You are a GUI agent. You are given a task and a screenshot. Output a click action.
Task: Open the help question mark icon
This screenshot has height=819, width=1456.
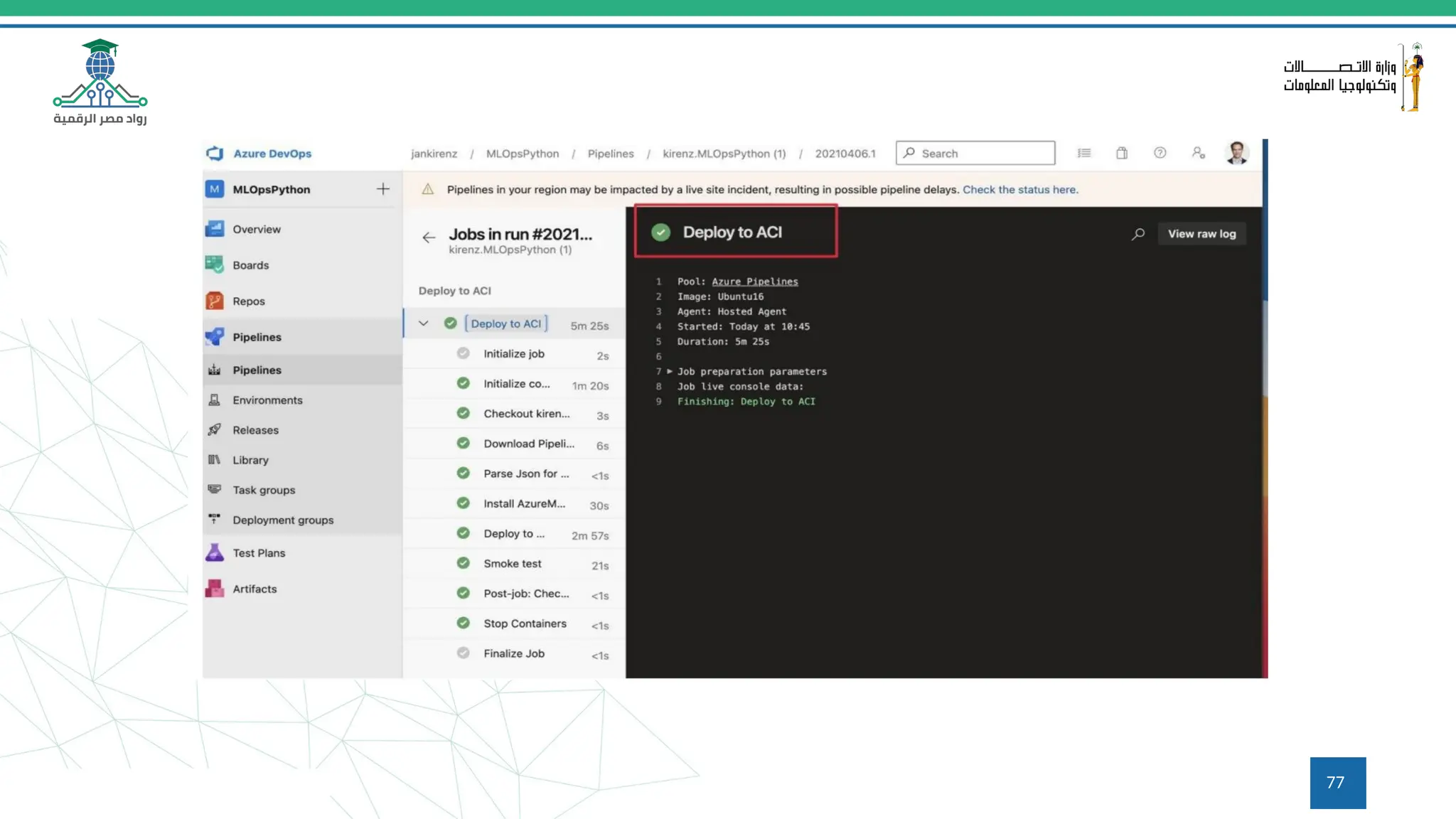coord(1160,153)
